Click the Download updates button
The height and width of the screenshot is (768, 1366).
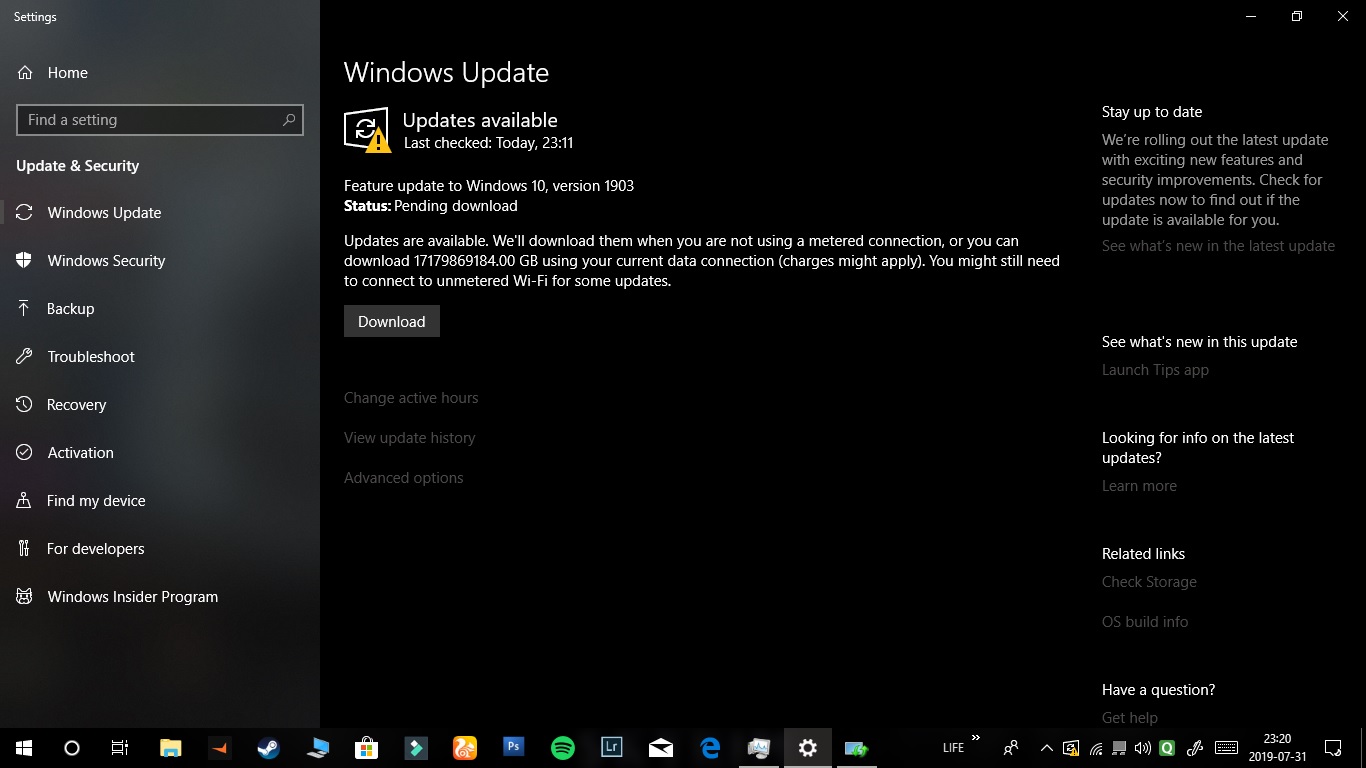point(392,322)
